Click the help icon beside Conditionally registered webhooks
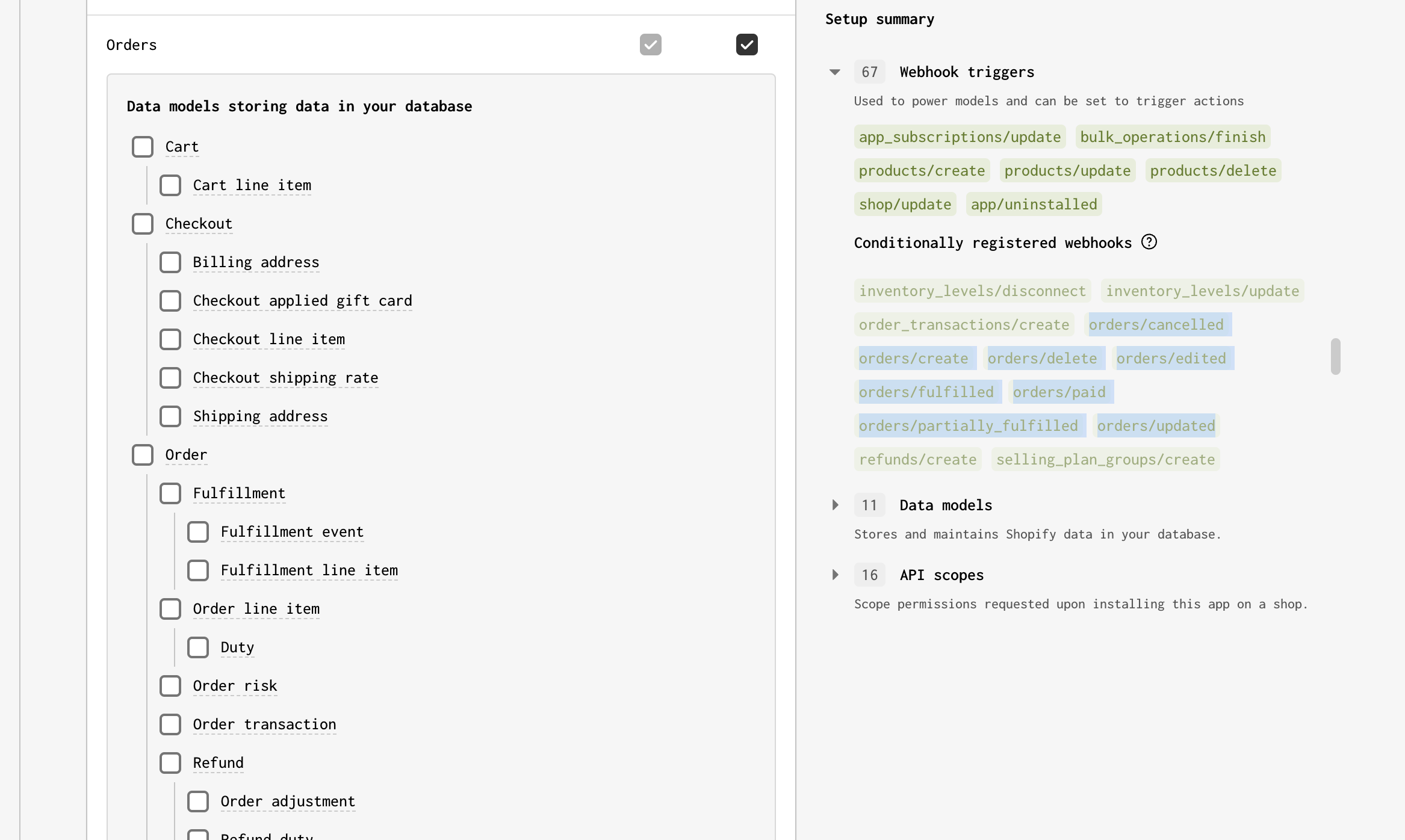The width and height of the screenshot is (1405, 840). pos(1149,242)
